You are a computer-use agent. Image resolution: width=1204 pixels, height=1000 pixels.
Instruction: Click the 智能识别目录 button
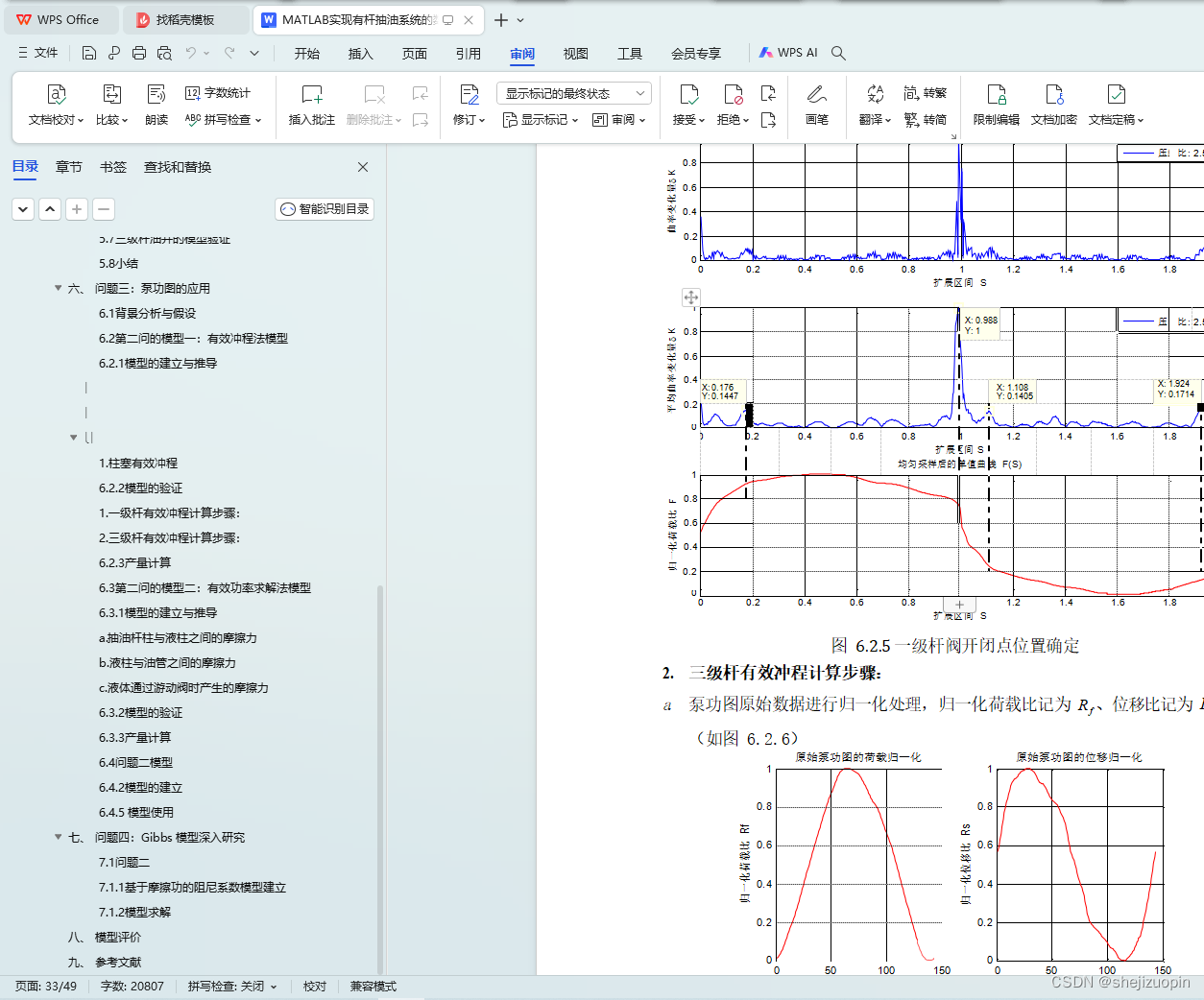[325, 209]
